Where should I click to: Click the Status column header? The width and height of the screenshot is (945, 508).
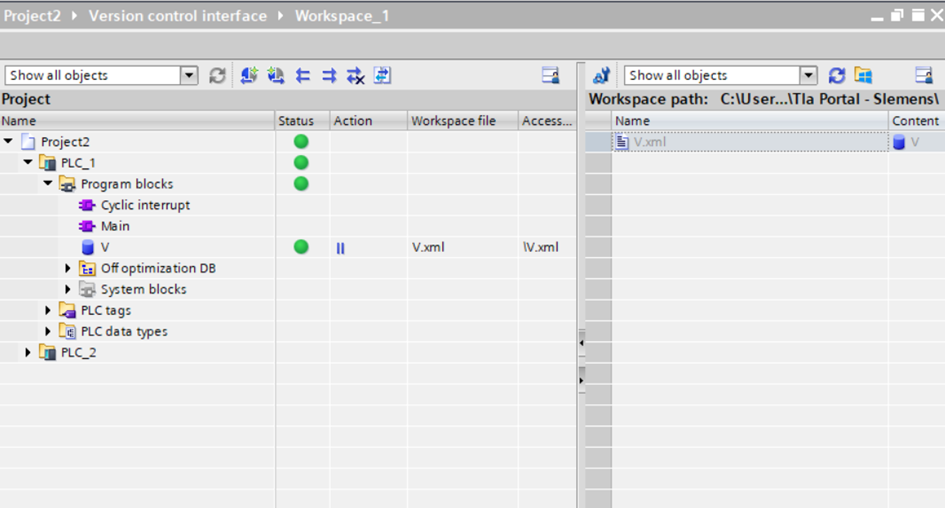click(296, 121)
